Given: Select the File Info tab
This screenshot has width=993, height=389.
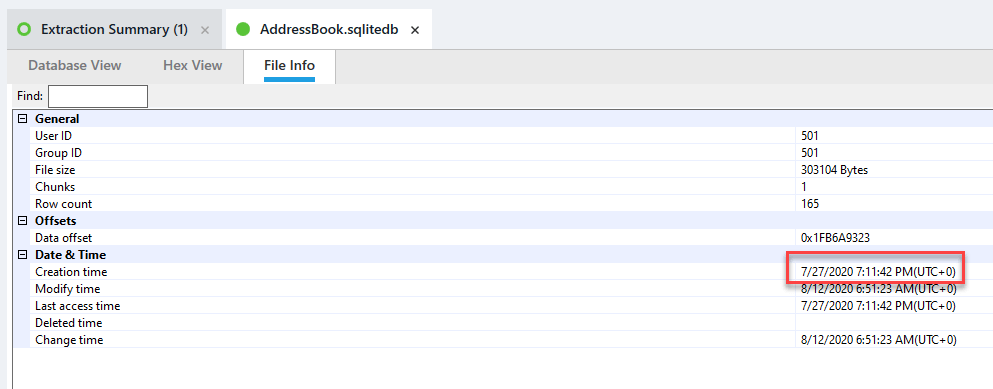Looking at the screenshot, I should click(289, 65).
